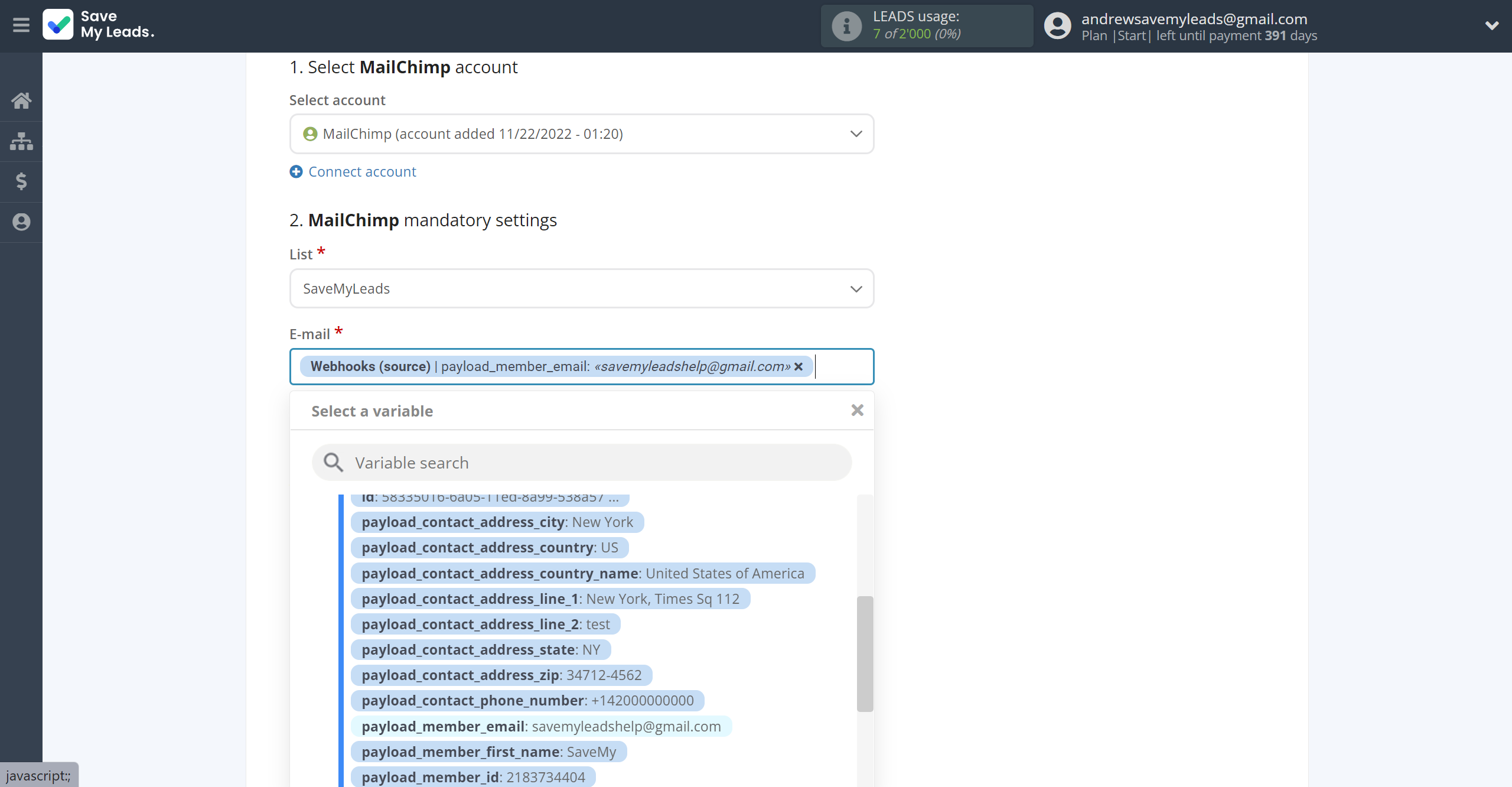Image resolution: width=1512 pixels, height=787 pixels.
Task: Click the user avatar icon in the header
Action: [x=1057, y=26]
